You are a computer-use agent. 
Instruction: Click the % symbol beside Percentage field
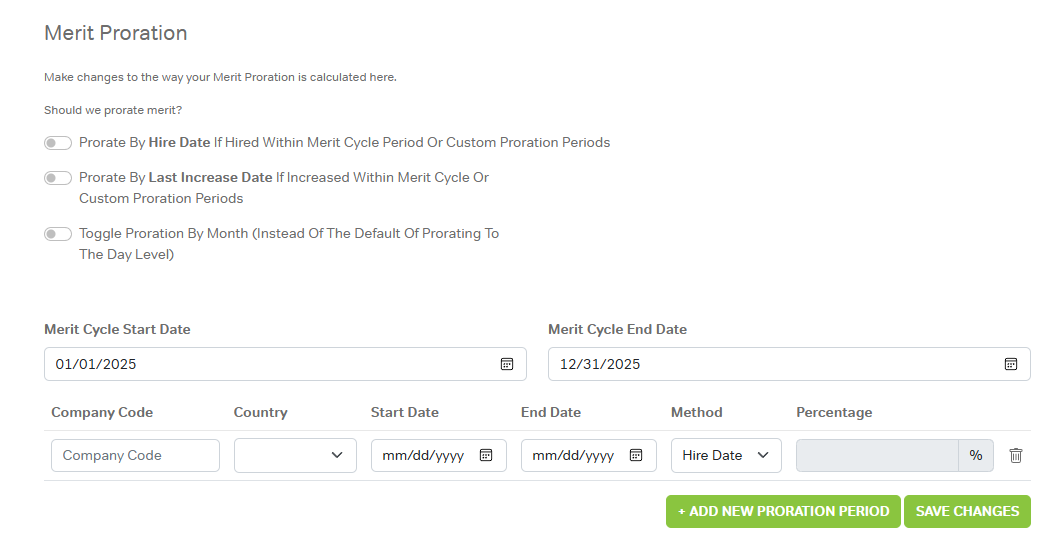coord(976,455)
